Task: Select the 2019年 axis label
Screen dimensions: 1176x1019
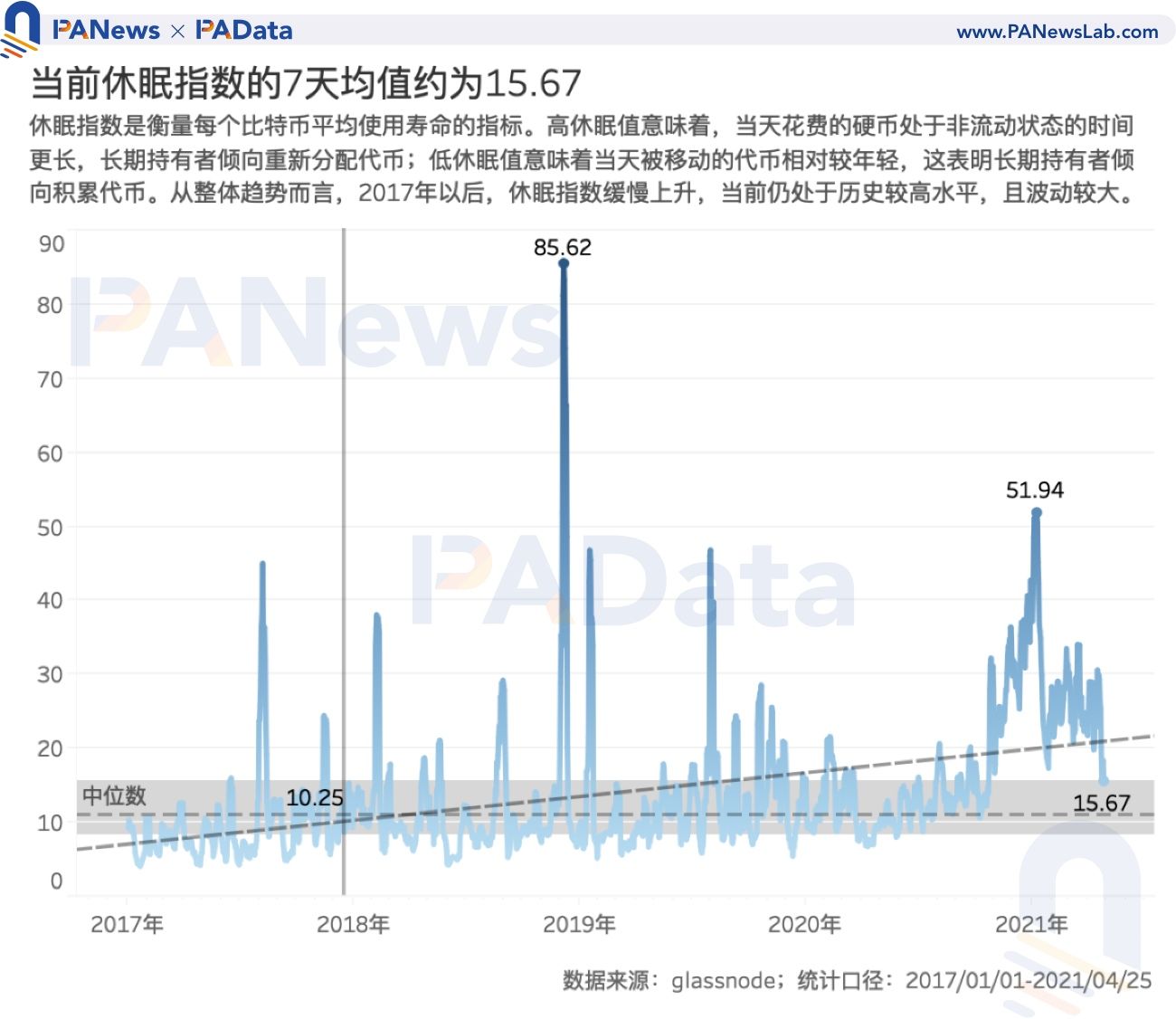Action: 579,924
